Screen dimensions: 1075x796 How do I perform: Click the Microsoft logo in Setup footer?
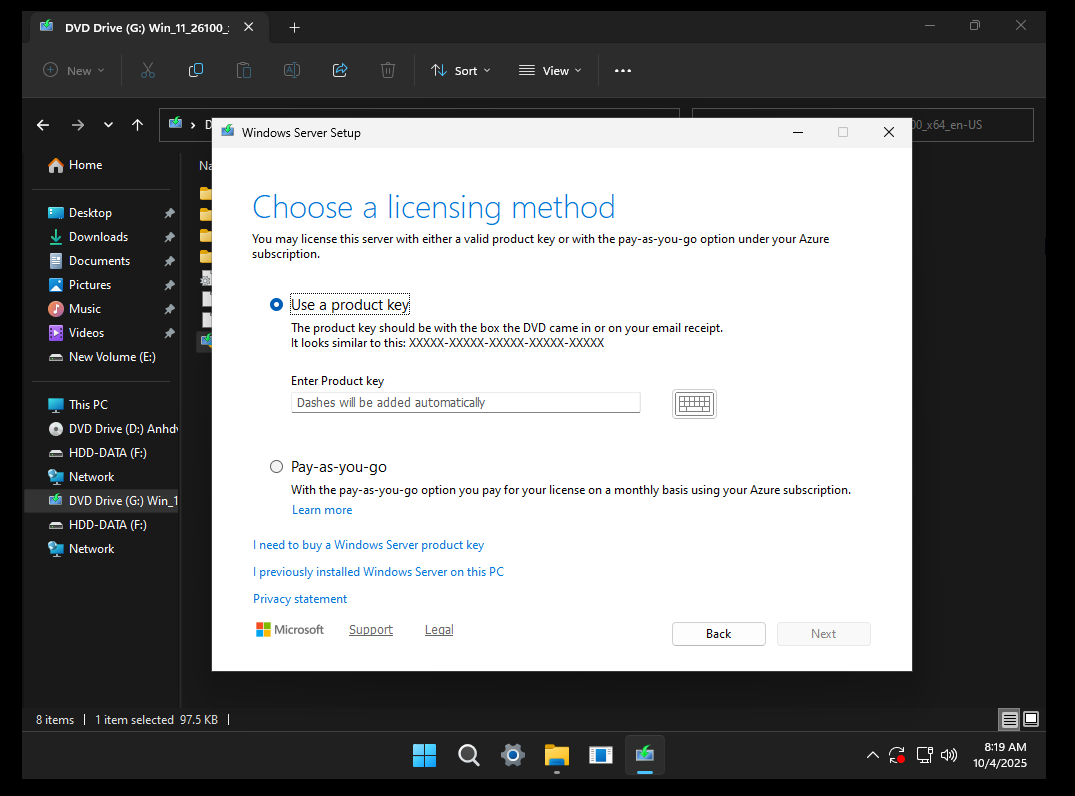coord(289,630)
